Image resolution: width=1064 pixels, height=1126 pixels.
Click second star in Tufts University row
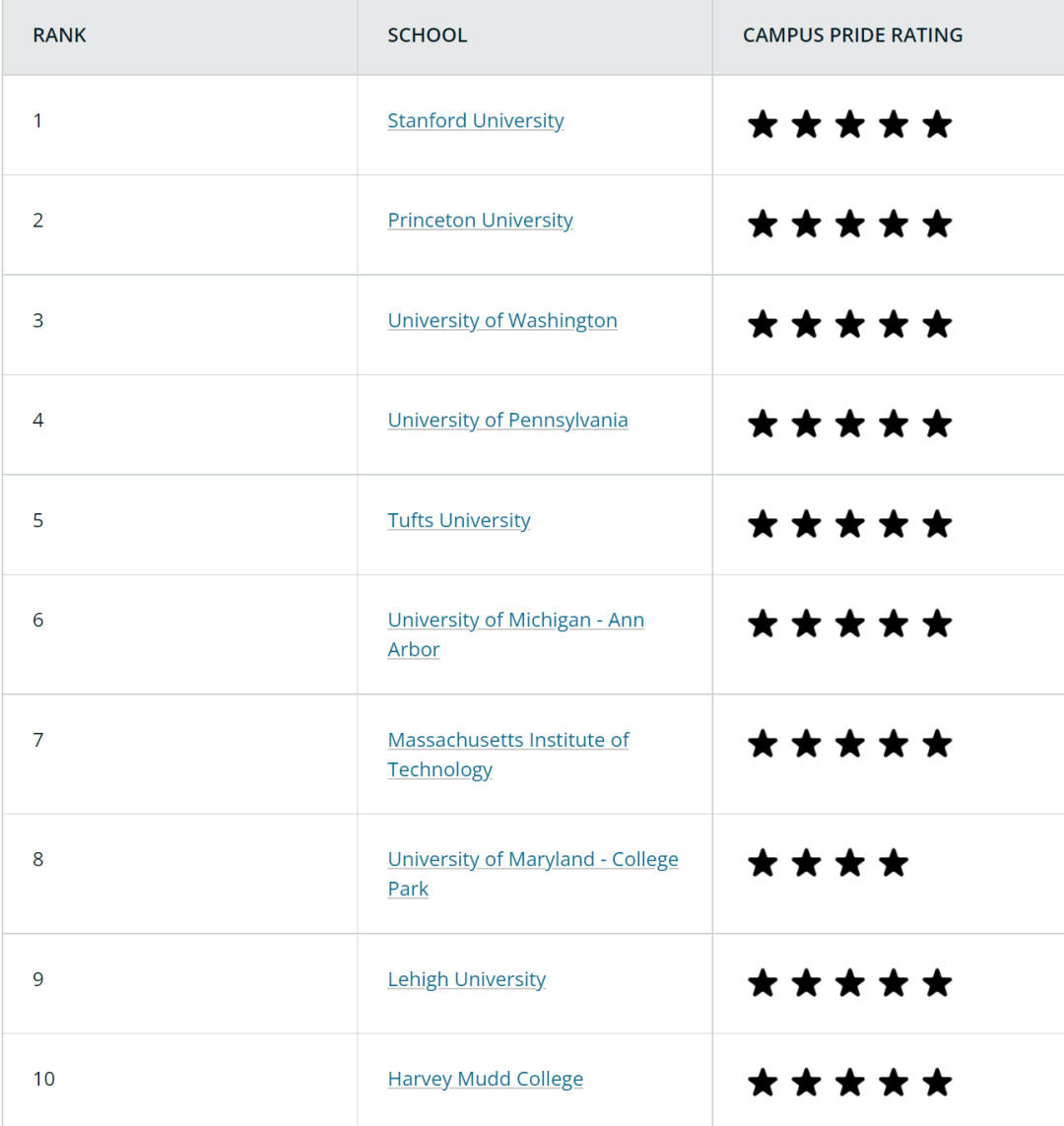click(806, 523)
